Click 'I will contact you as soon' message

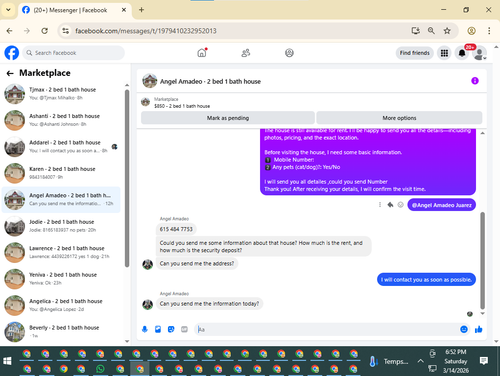[426, 279]
